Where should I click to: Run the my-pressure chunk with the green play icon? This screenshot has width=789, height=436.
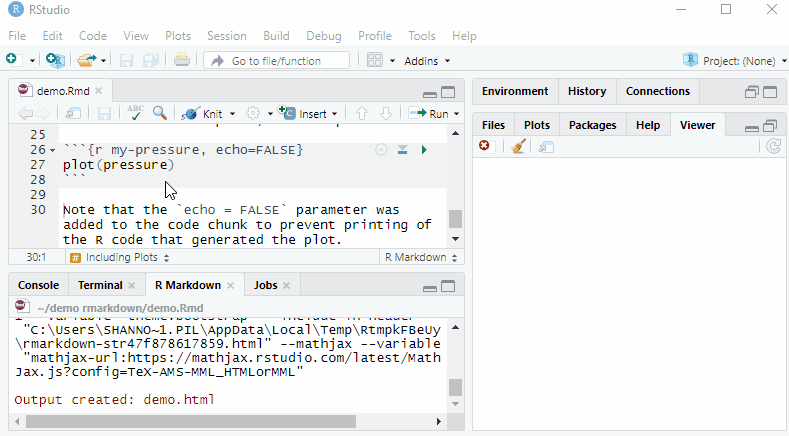tap(424, 150)
